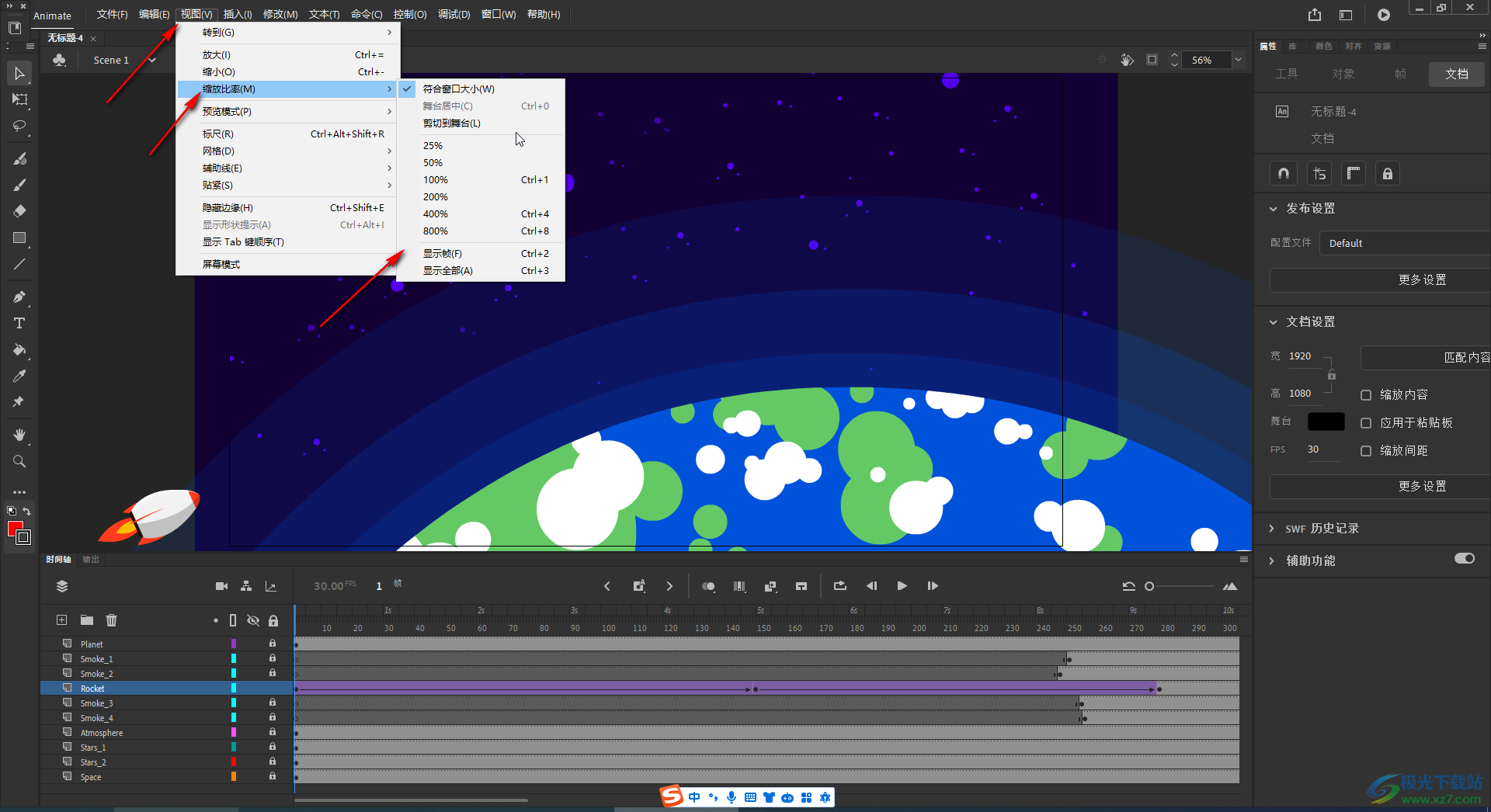Check the 缩放内容 checkbox
This screenshot has width=1491, height=812.
point(1366,395)
